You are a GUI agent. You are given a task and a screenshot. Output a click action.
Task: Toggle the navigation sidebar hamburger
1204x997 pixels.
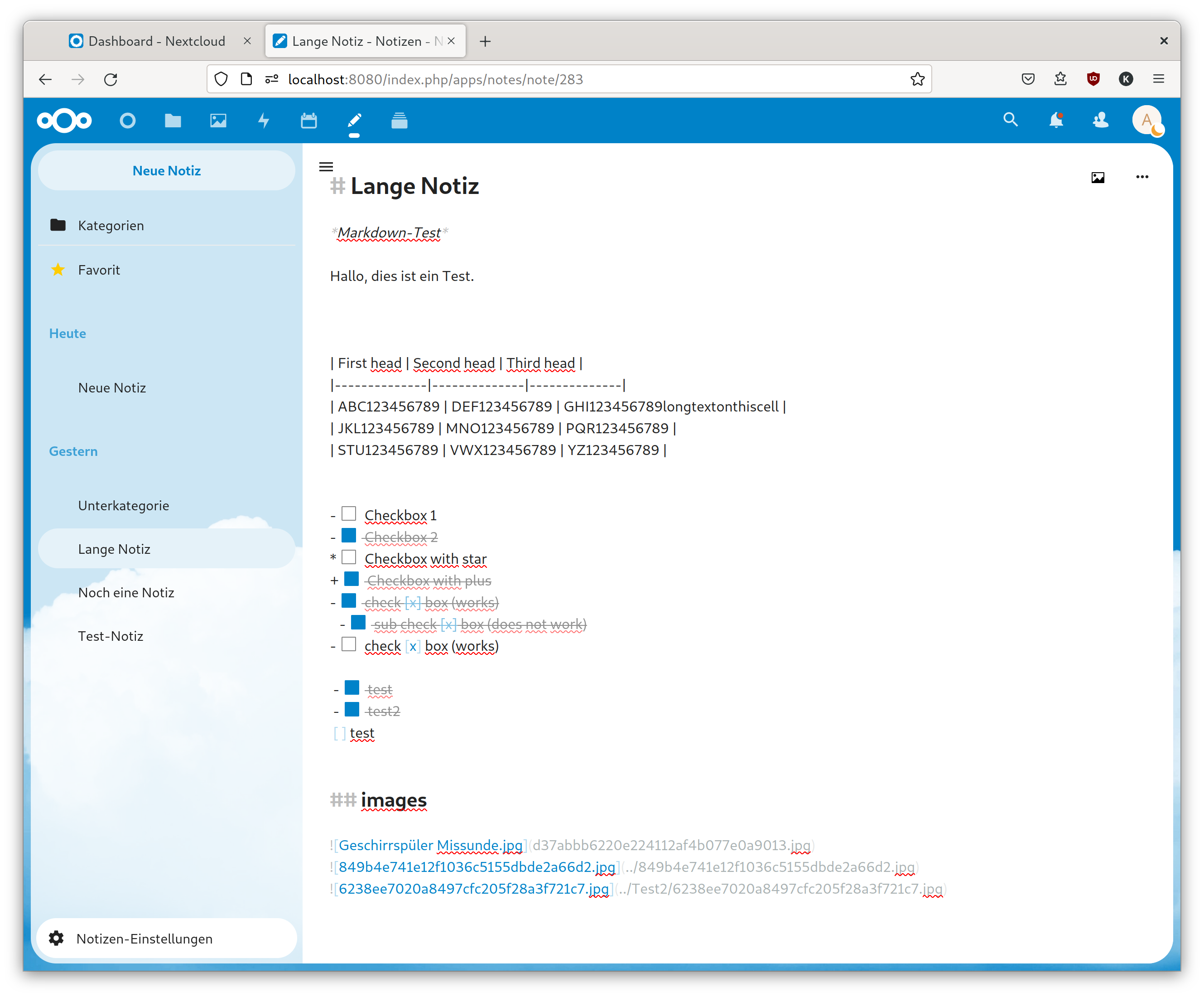tap(326, 167)
